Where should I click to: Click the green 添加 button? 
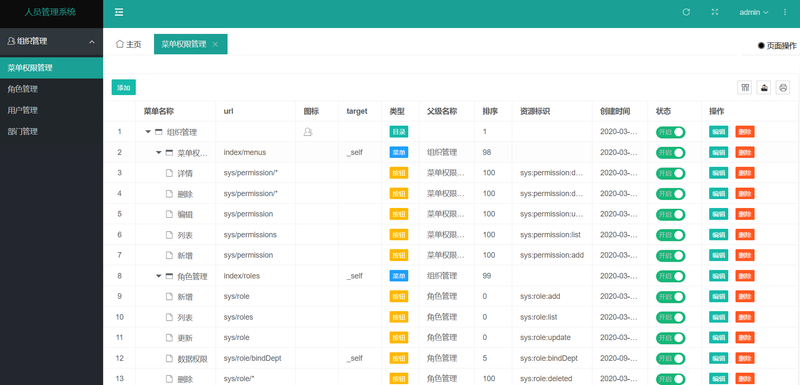123,88
